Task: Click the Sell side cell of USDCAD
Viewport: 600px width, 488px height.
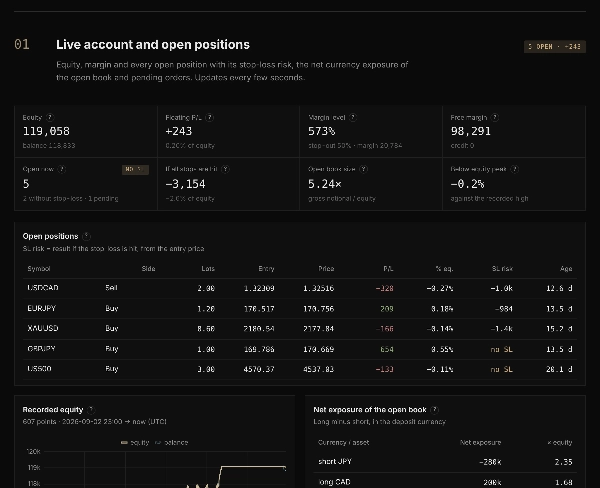Action: click(x=111, y=288)
